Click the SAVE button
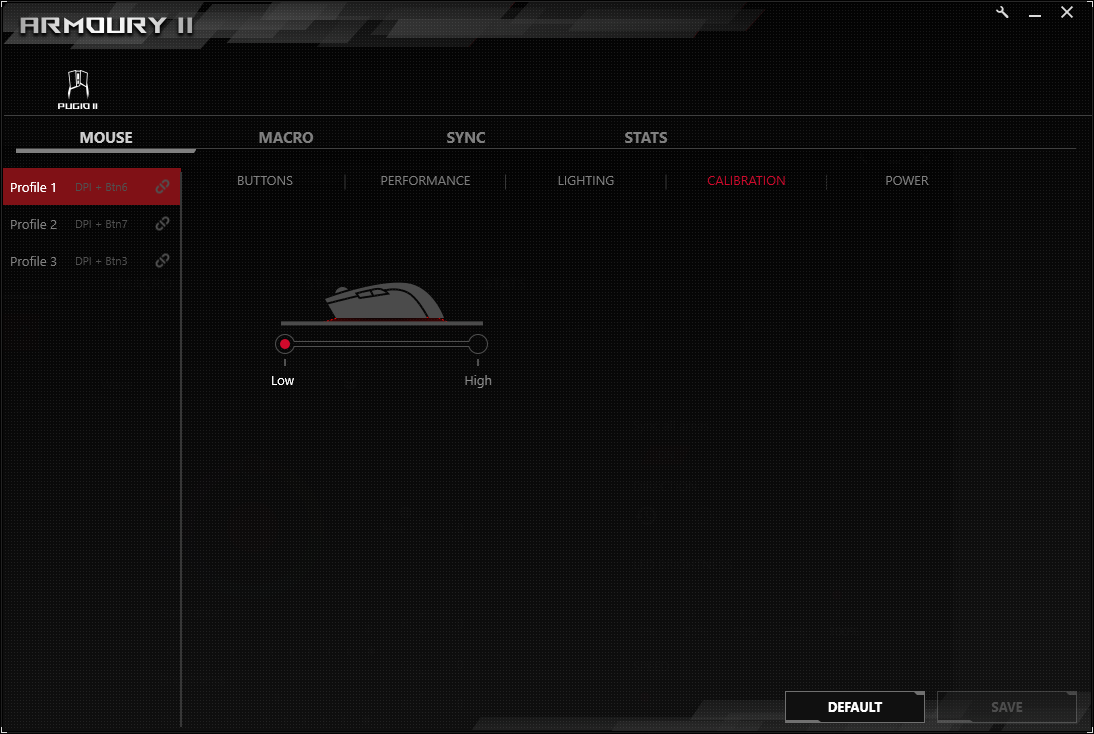Screen dimensions: 1094x734 pos(1007,707)
